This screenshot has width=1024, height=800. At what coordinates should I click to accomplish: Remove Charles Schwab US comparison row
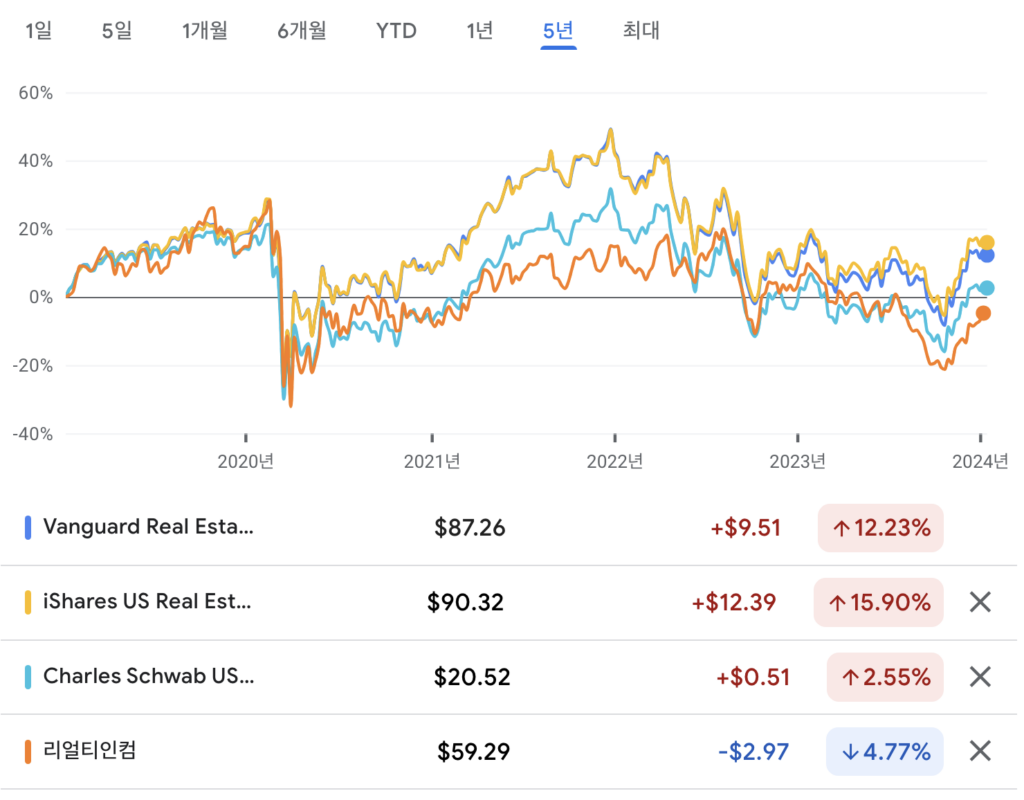click(x=980, y=677)
